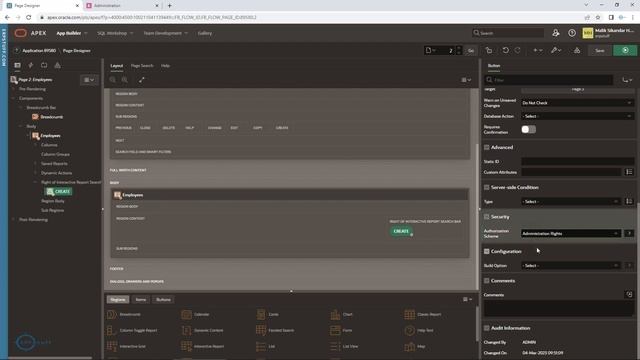The height and width of the screenshot is (360, 640).
Task: Open the Shared Components icon in toolbar
Action: (x=577, y=50)
